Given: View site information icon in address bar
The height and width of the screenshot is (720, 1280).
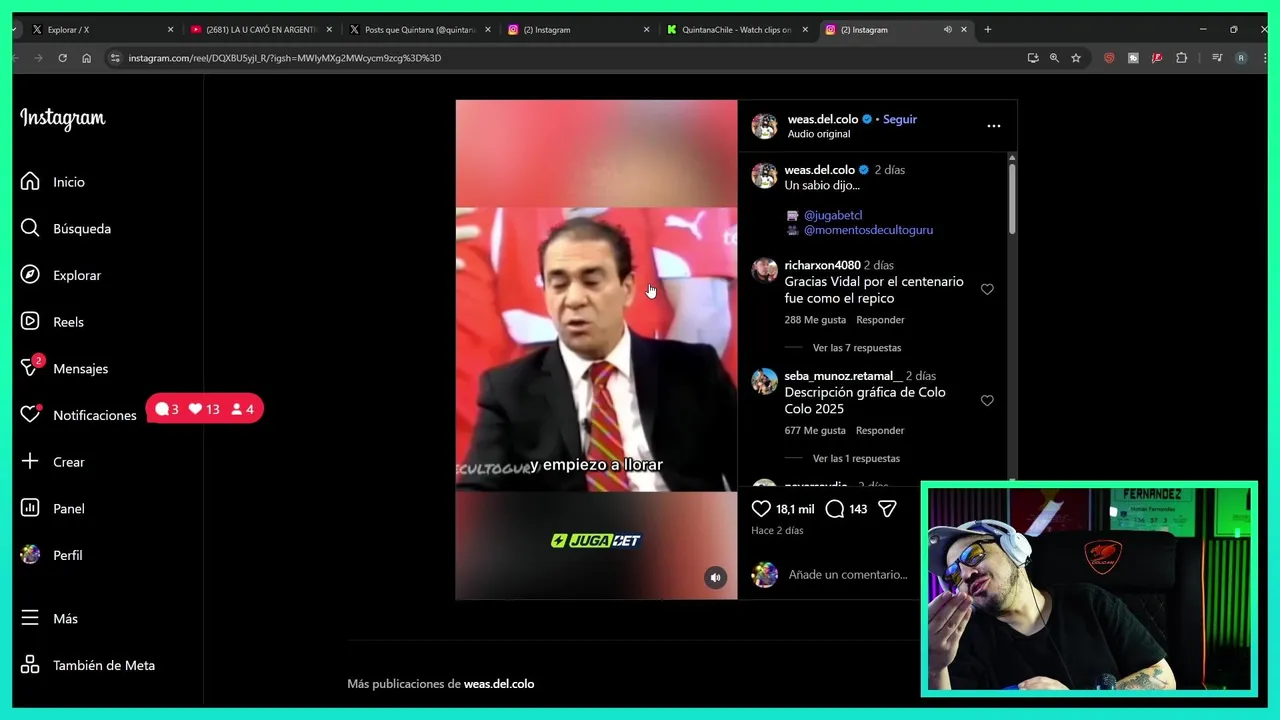Looking at the screenshot, I should [114, 58].
